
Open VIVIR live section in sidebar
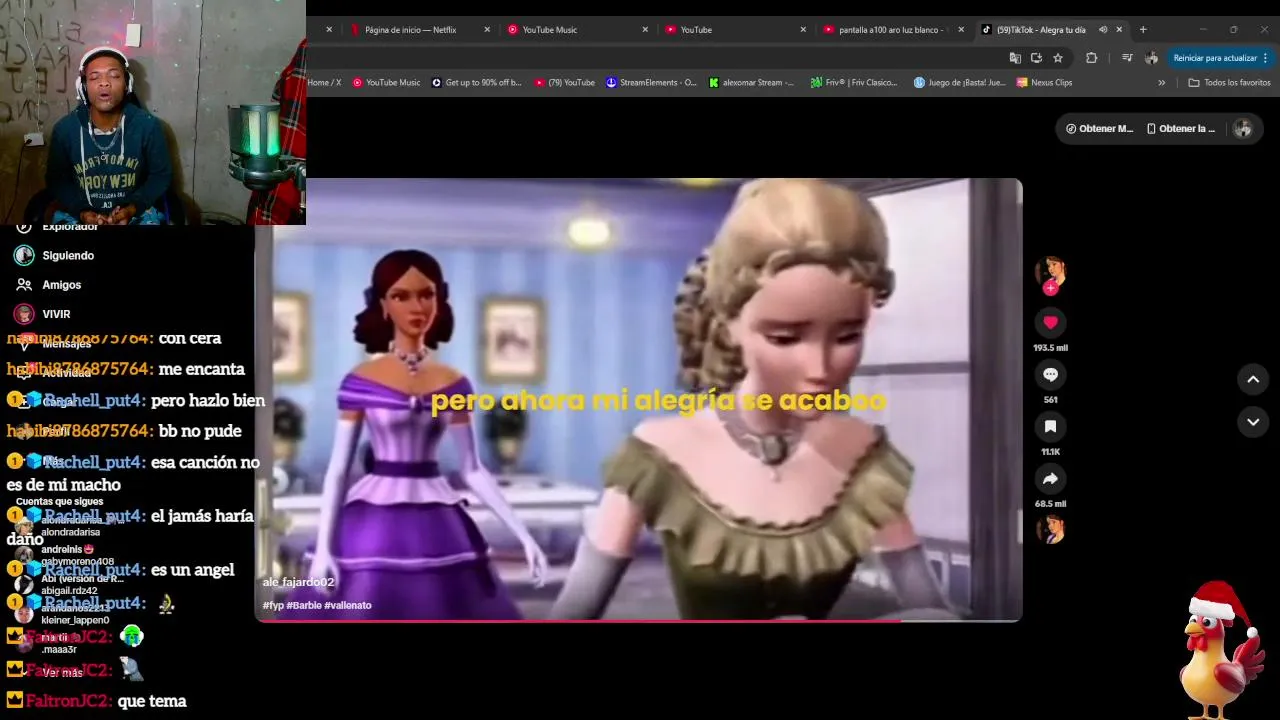point(43,314)
